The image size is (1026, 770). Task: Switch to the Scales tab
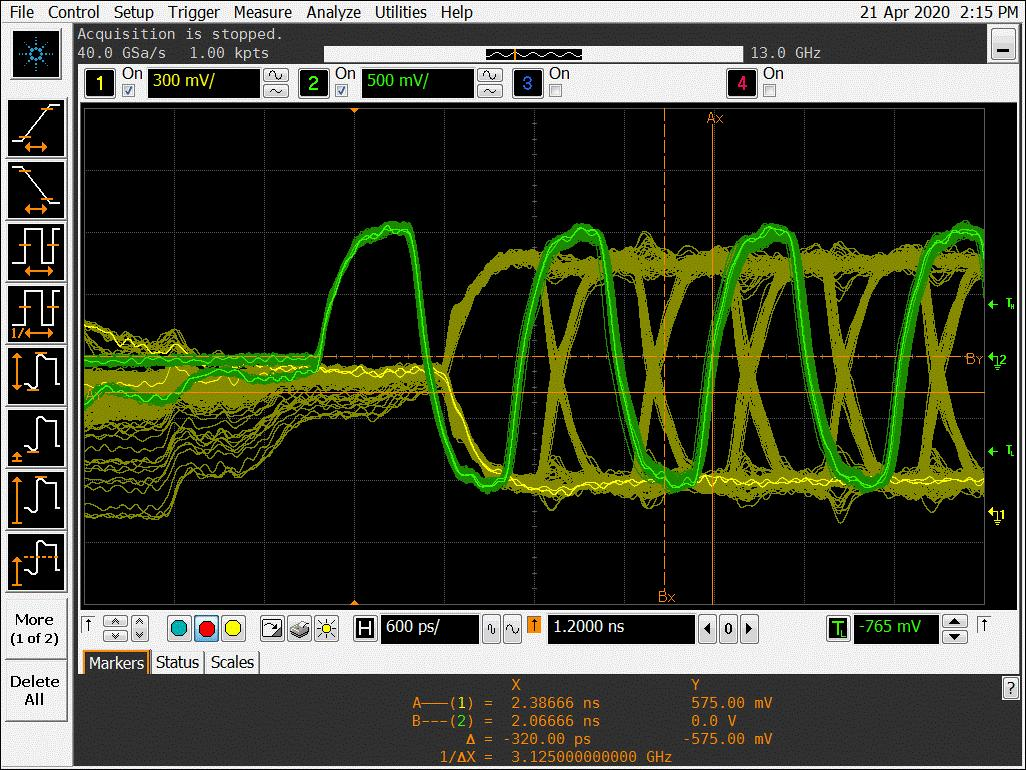(x=232, y=663)
